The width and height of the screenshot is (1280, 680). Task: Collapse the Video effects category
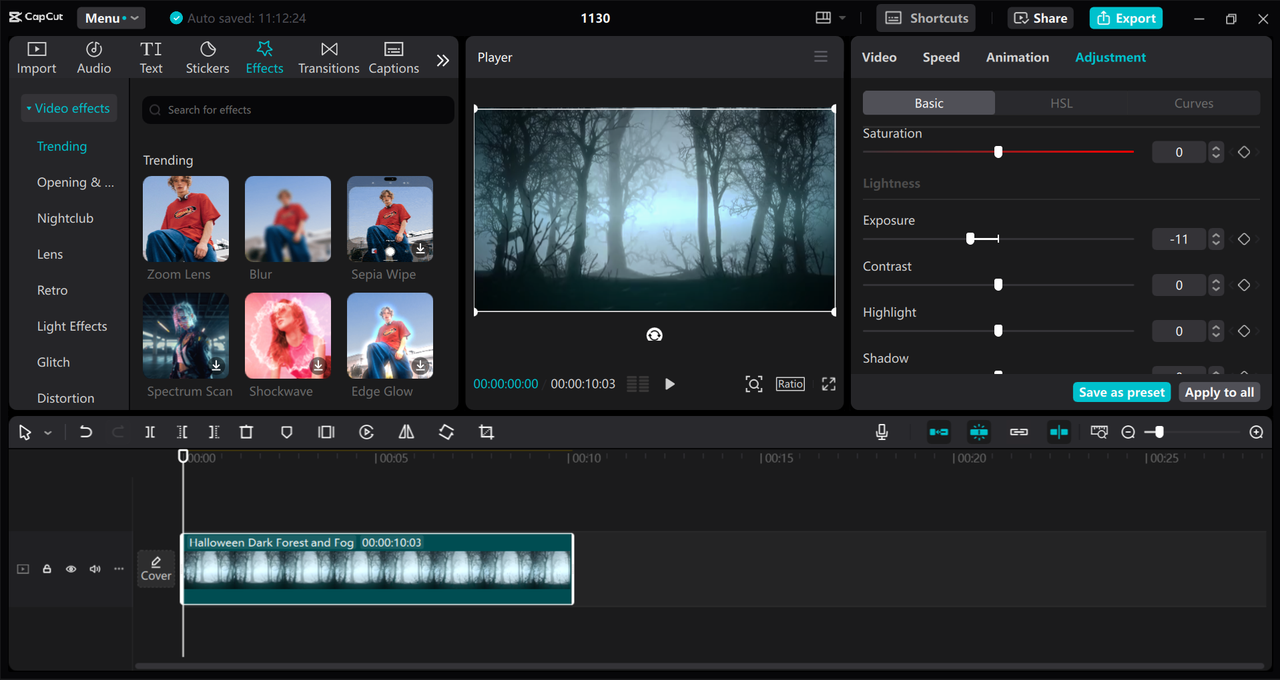click(x=69, y=108)
